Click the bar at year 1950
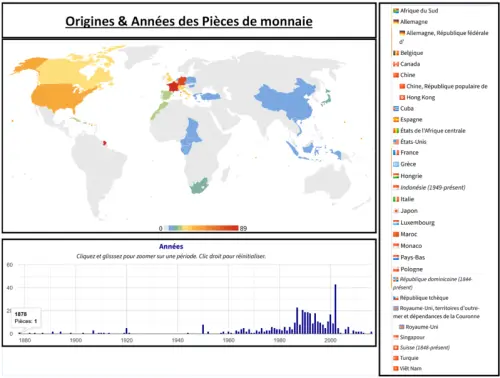This screenshot has height=378, width=500. pos(203,329)
